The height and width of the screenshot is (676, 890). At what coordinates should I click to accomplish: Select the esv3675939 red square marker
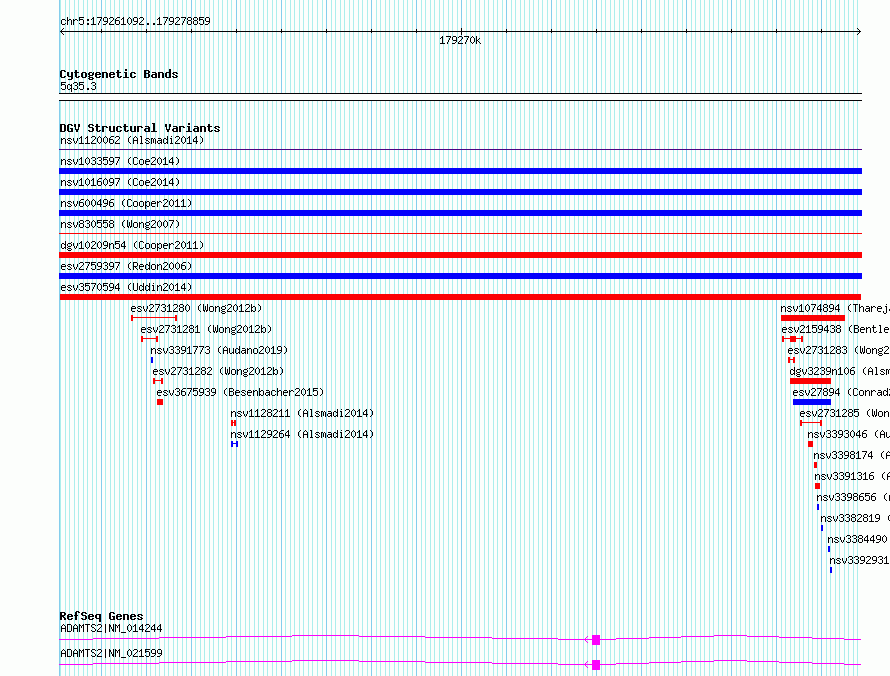[160, 402]
